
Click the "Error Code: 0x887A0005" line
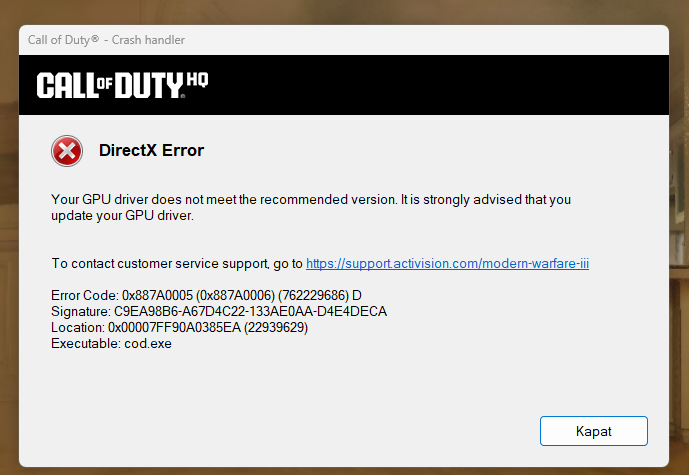pyautogui.click(x=206, y=295)
